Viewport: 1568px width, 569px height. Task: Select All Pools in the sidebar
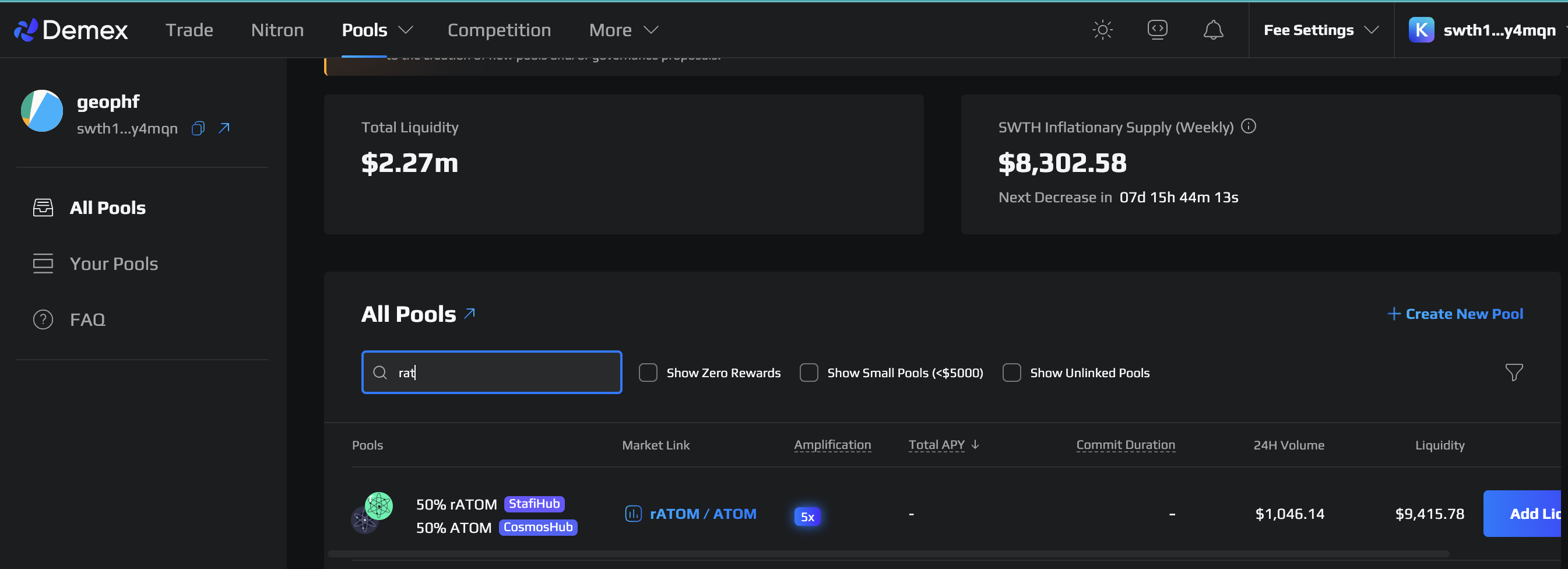click(107, 208)
